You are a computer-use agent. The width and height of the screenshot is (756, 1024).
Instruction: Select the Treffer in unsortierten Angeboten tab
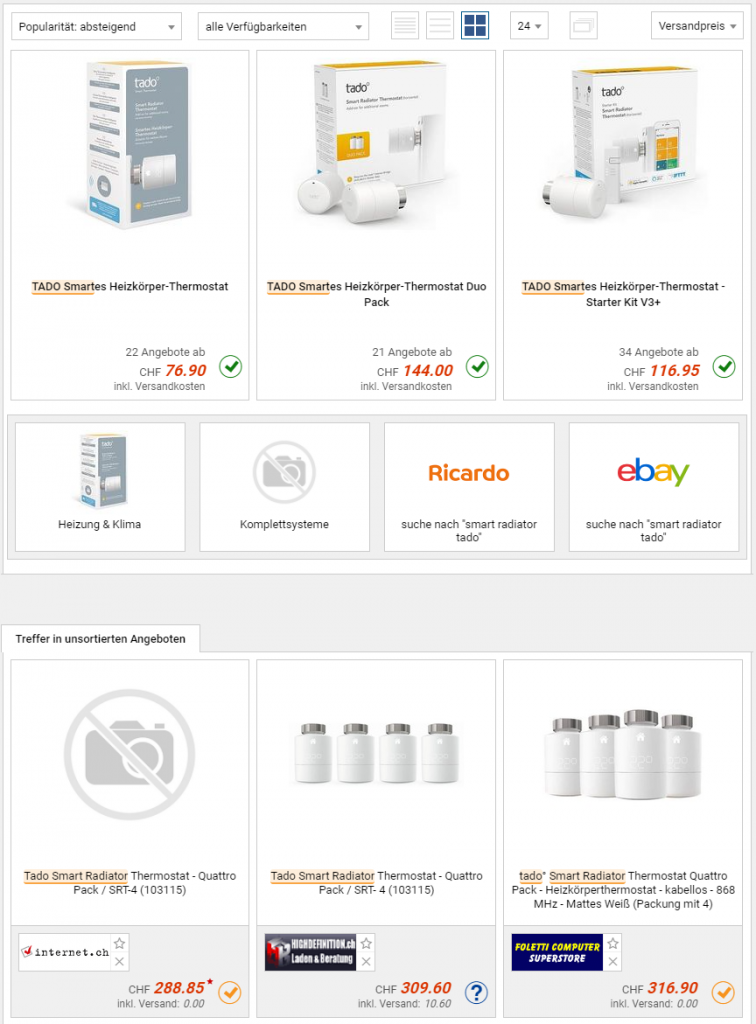pyautogui.click(x=101, y=639)
